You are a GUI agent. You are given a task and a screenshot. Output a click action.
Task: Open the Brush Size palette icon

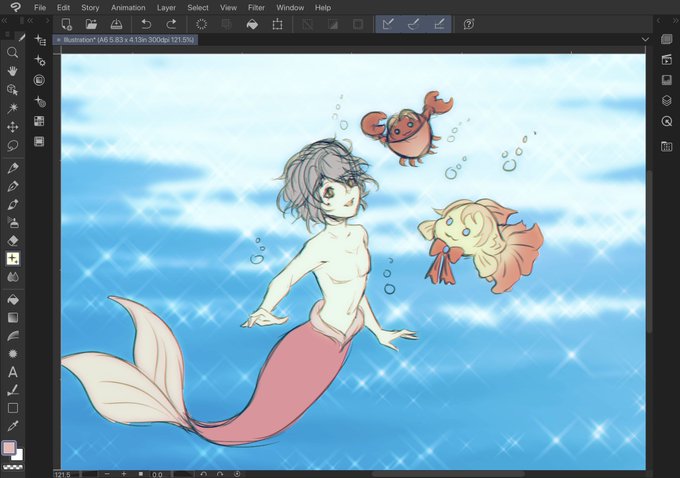click(x=39, y=80)
